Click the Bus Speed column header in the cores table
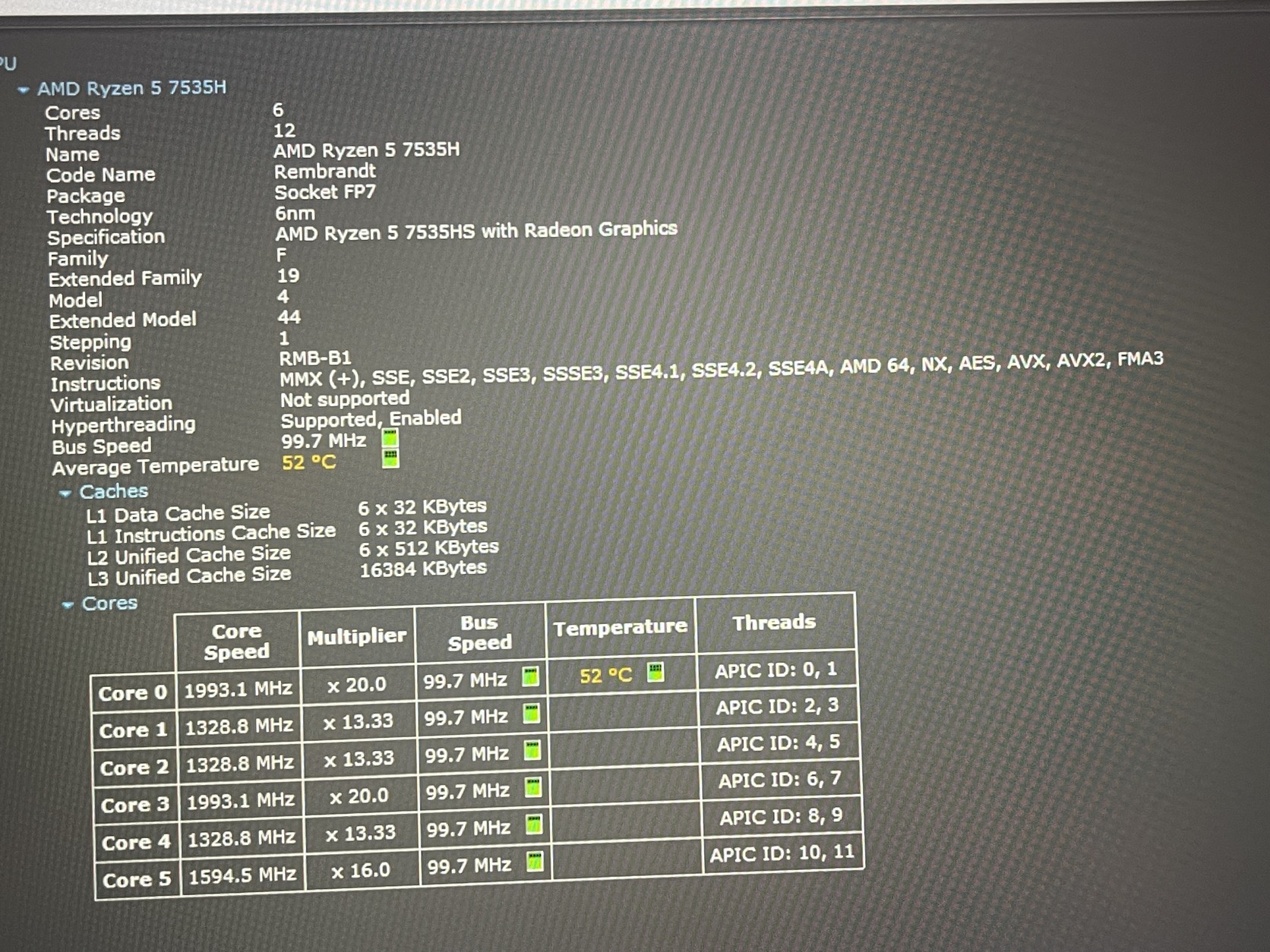Viewport: 1270px width, 952px height. tap(480, 632)
